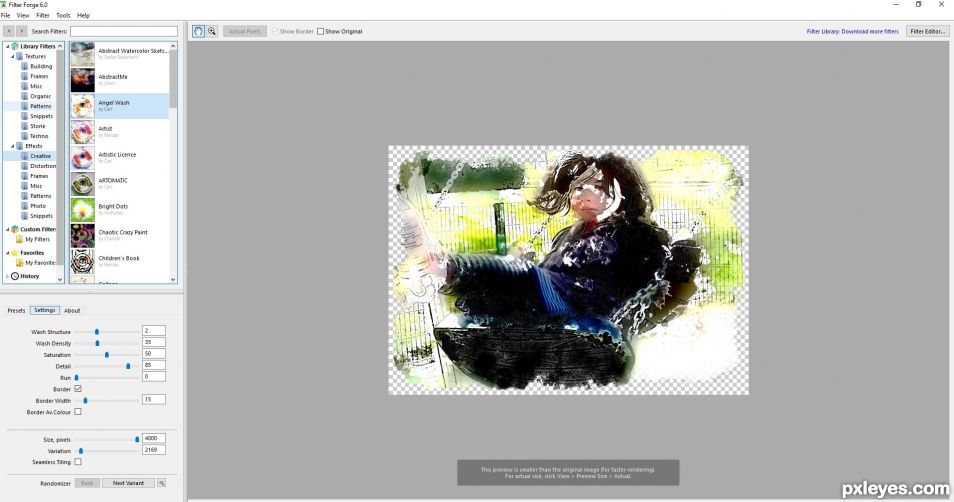Image resolution: width=954 pixels, height=502 pixels.
Task: Open the Techno textures folder
Action: pyautogui.click(x=35, y=136)
